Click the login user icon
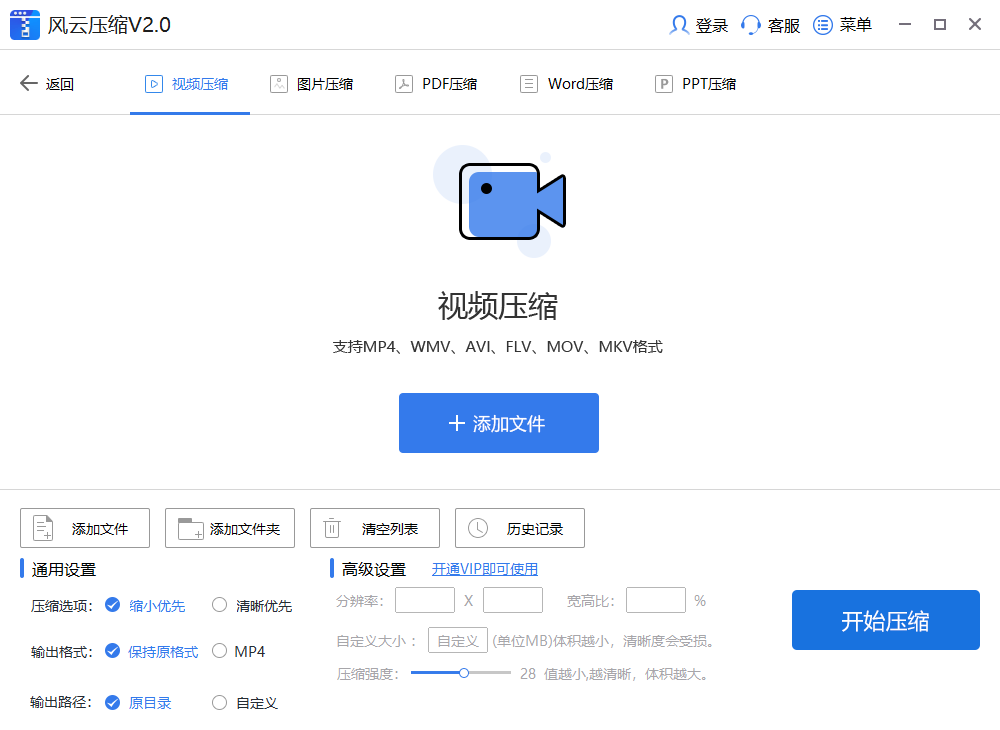Screen dimensions: 1000x730 pos(679,25)
